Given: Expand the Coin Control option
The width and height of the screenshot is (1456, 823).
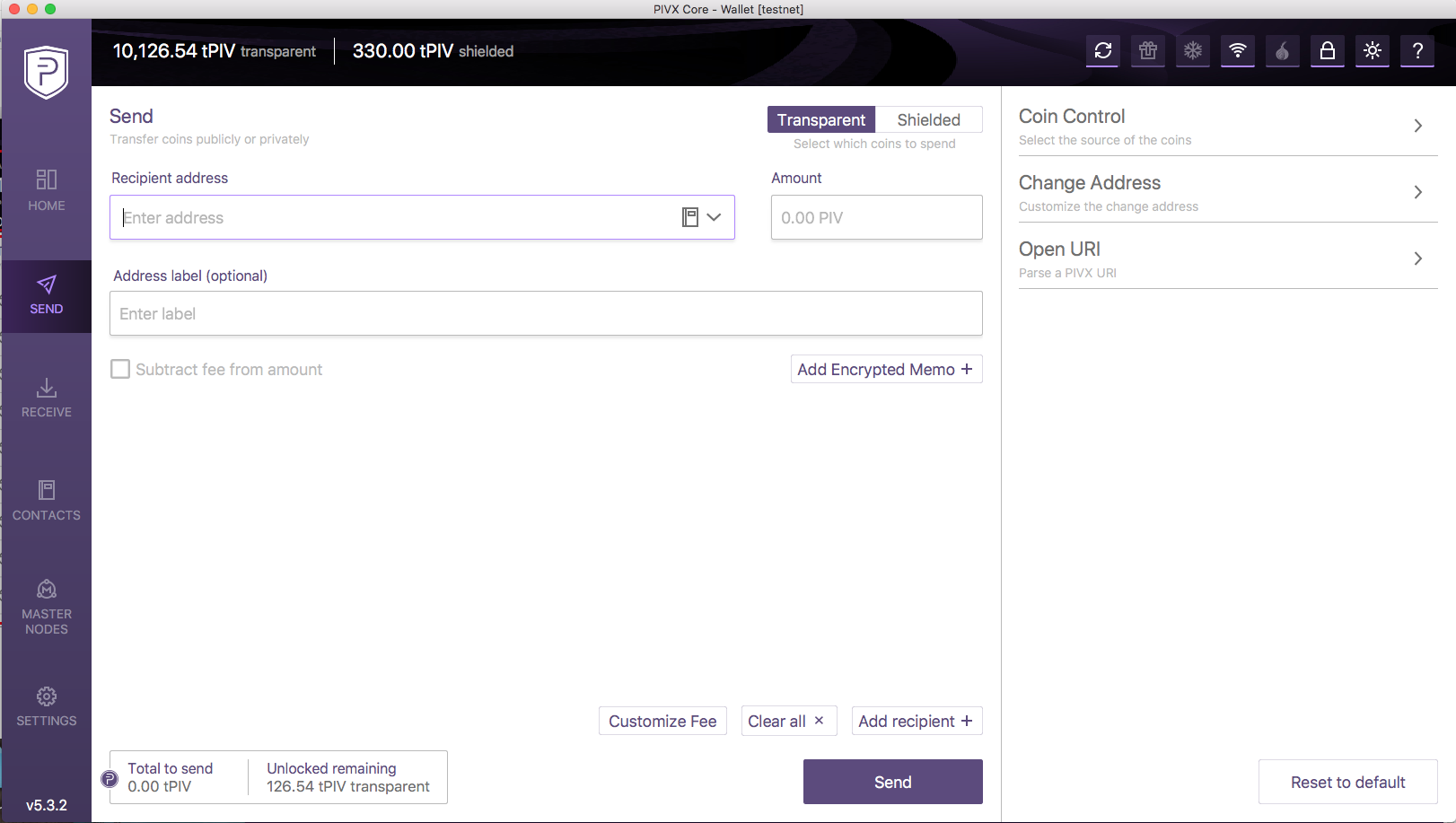Looking at the screenshot, I should tap(1228, 126).
